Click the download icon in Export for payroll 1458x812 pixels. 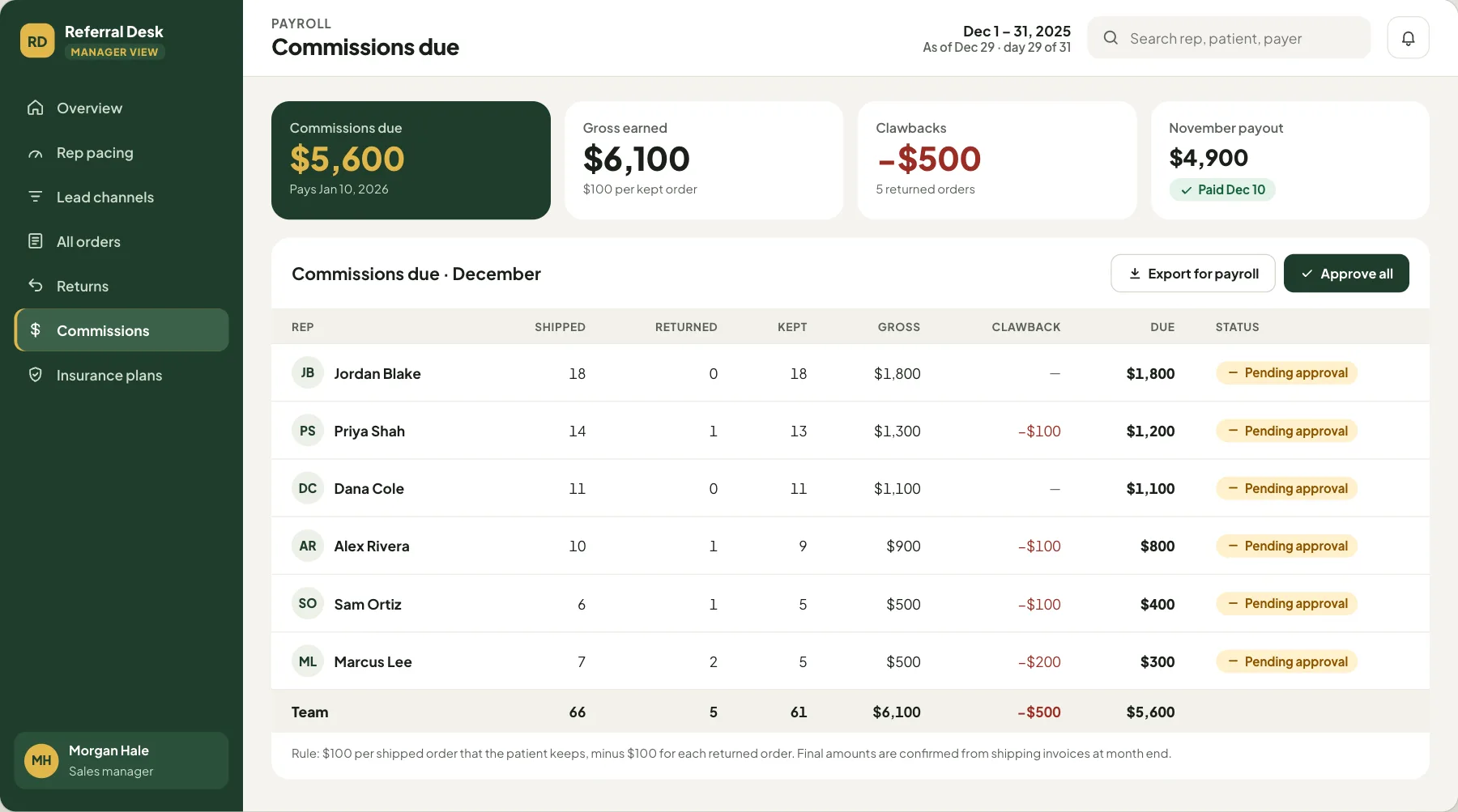(x=1135, y=274)
